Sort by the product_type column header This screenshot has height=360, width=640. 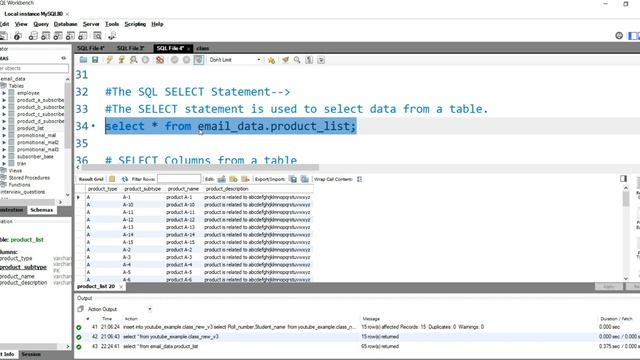pyautogui.click(x=102, y=189)
